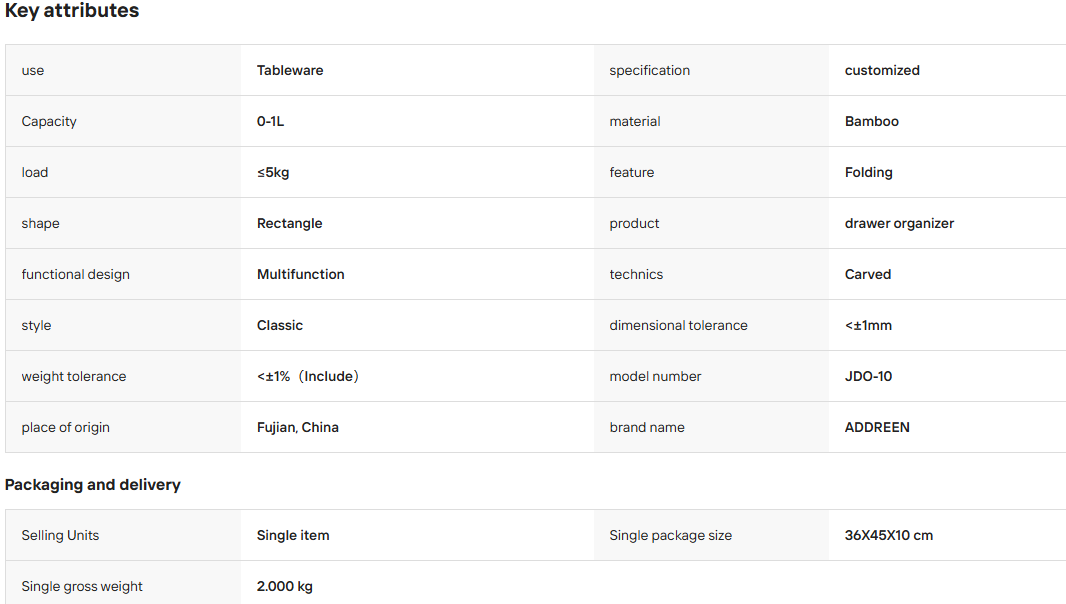
Task: Click the Key attributes heading
Action: point(72,11)
